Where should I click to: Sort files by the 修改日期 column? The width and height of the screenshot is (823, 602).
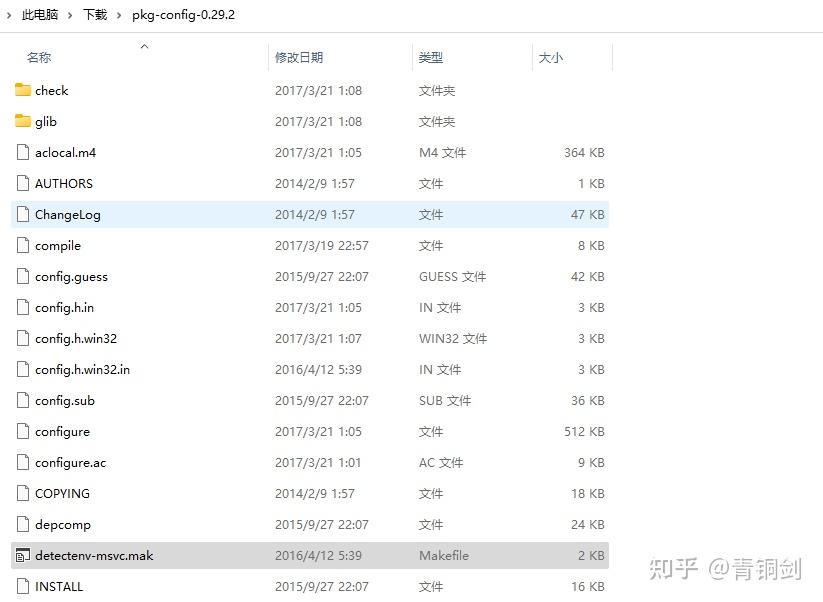(298, 57)
